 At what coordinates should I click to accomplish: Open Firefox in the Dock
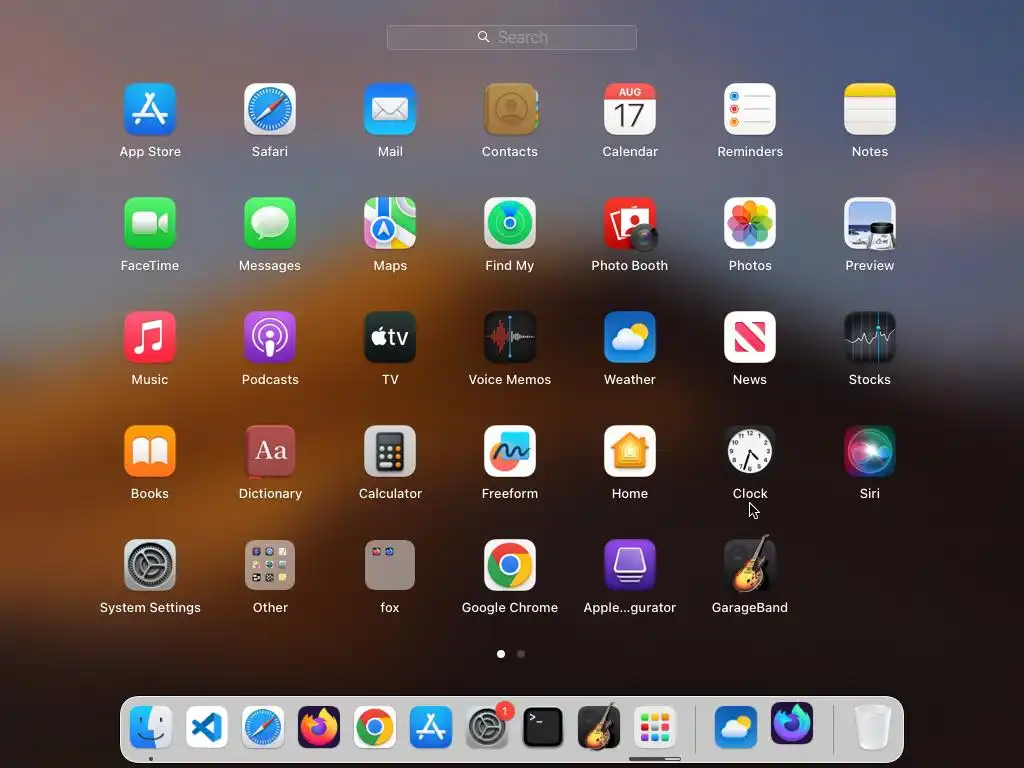coord(319,727)
